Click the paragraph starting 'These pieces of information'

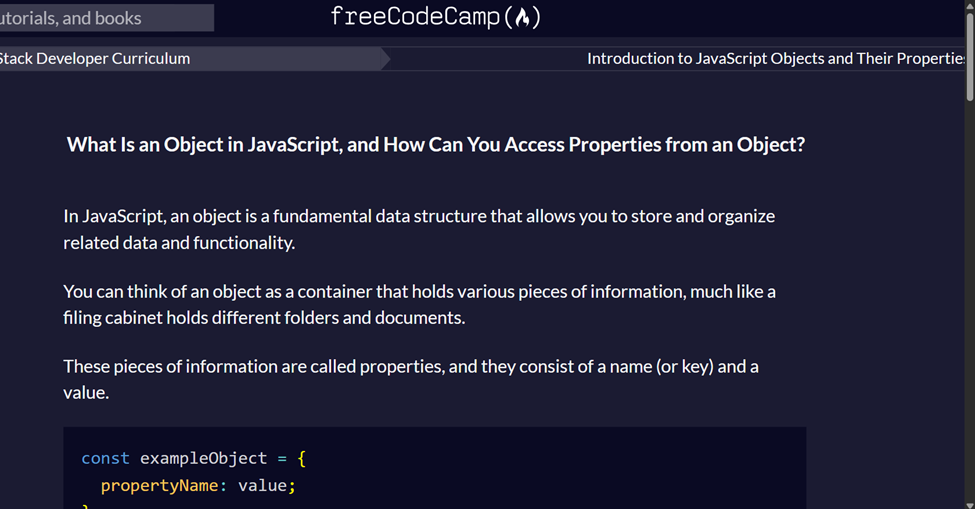point(410,379)
